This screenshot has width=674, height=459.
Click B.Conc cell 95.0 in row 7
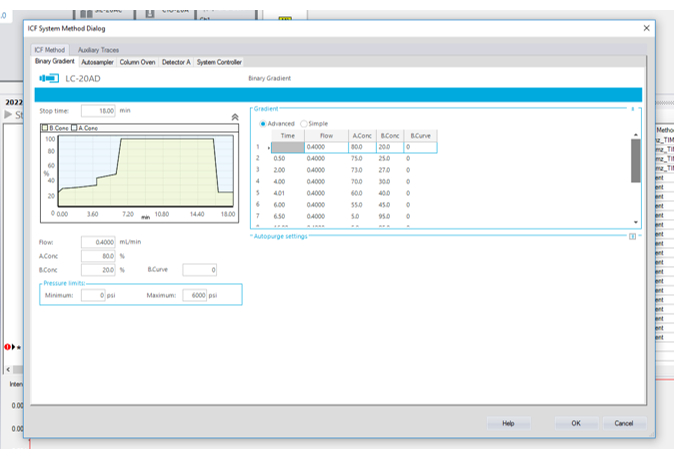[x=390, y=217]
